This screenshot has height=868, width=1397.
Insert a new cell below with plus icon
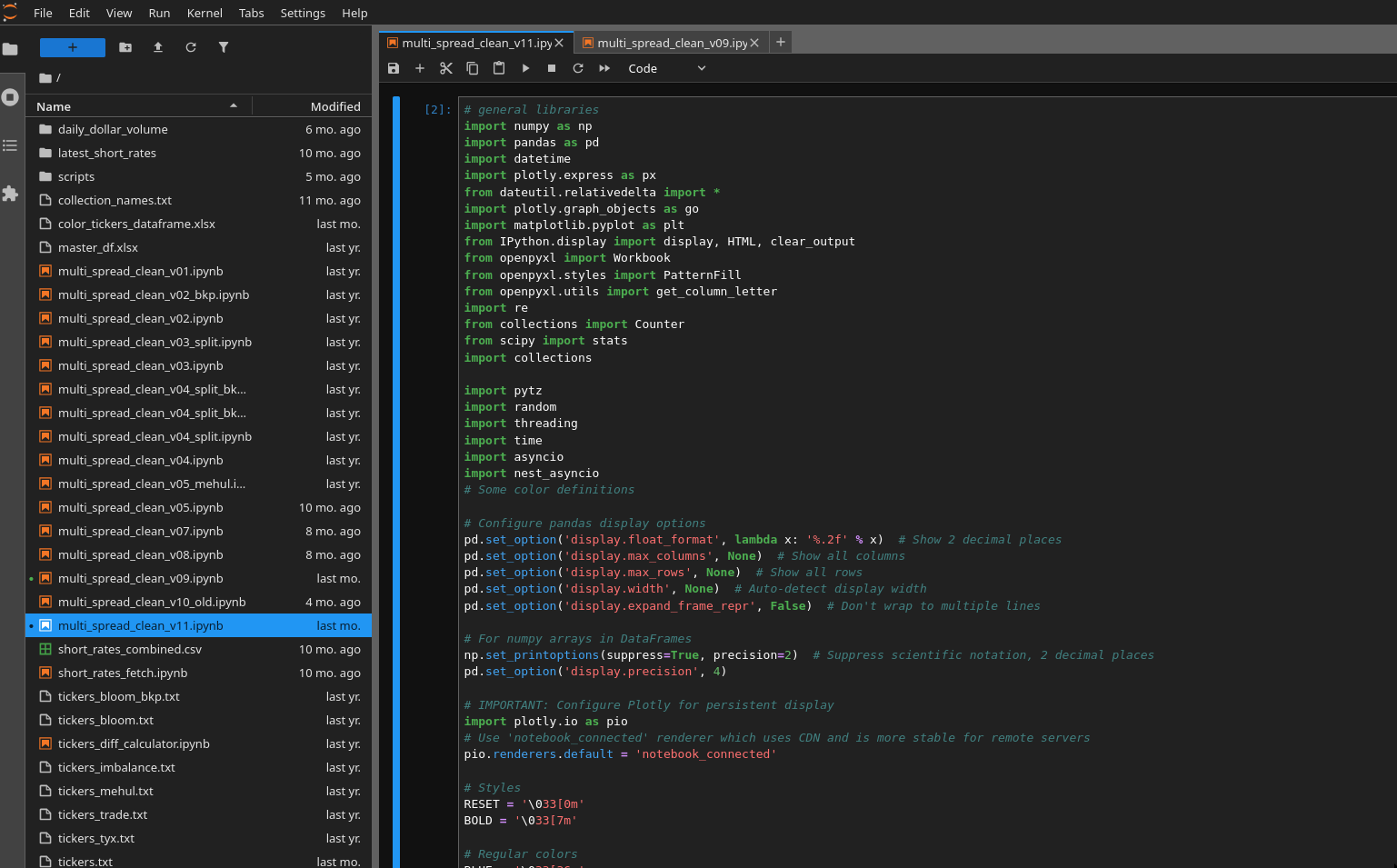click(x=420, y=68)
